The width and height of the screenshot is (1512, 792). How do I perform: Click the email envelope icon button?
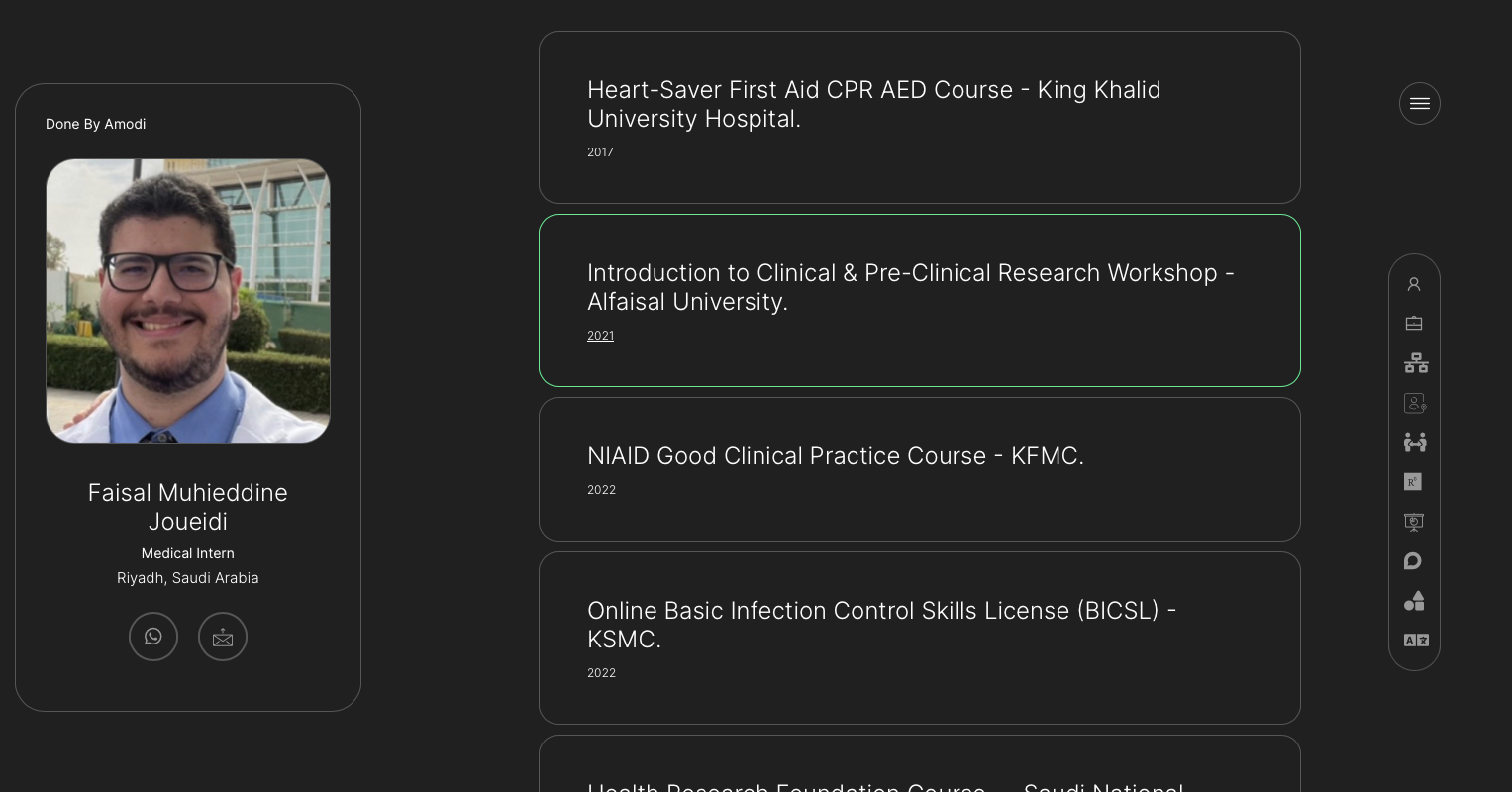223,637
